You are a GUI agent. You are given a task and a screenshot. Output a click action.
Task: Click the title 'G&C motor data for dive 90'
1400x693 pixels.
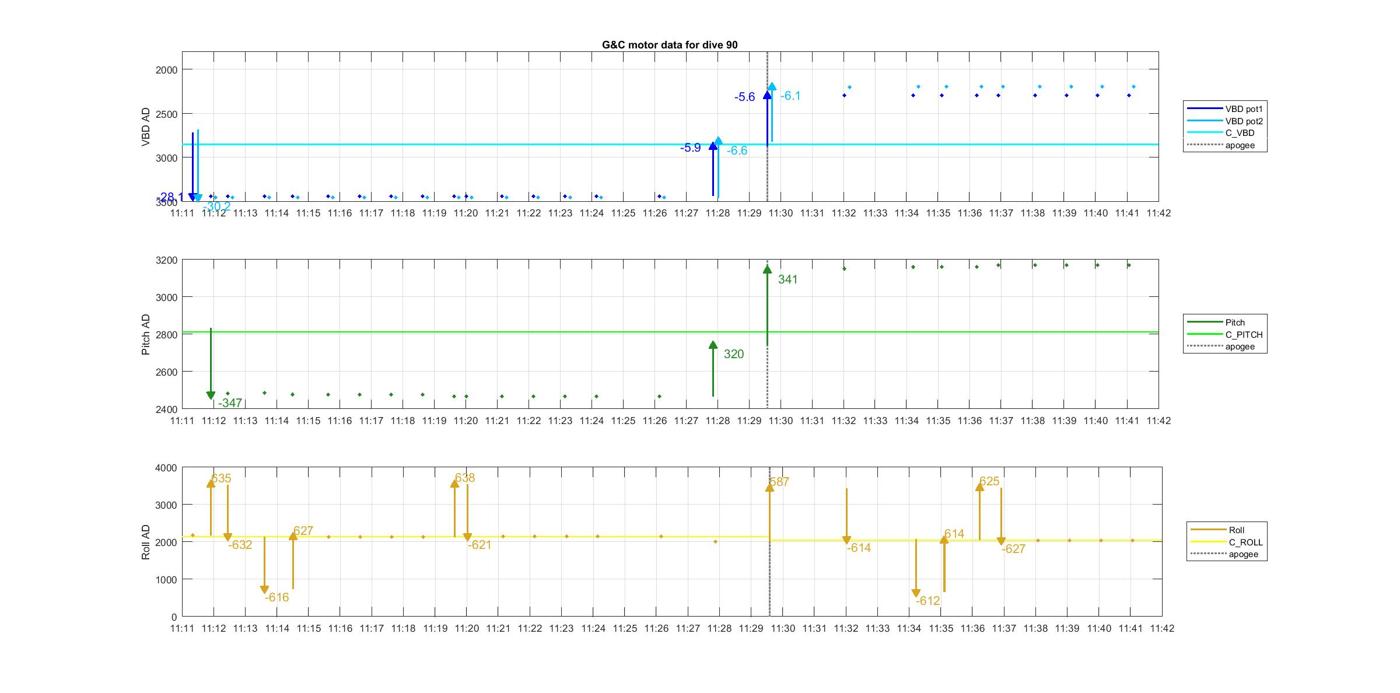670,45
